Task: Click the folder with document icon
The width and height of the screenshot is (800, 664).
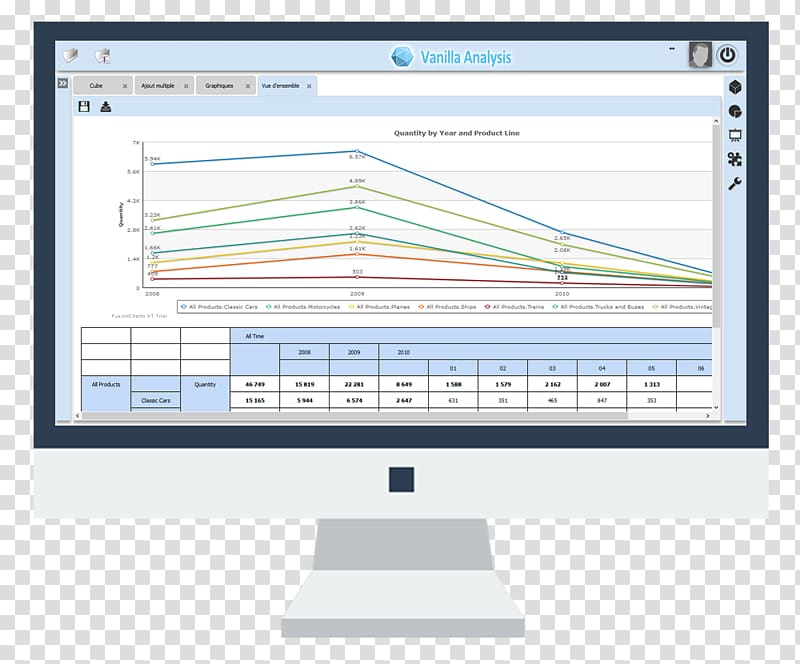Action: tap(103, 56)
